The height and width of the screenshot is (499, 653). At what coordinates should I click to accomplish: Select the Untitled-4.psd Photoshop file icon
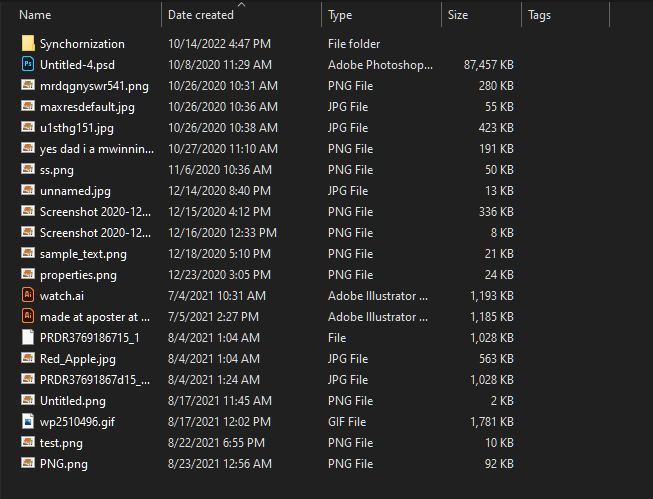point(27,65)
